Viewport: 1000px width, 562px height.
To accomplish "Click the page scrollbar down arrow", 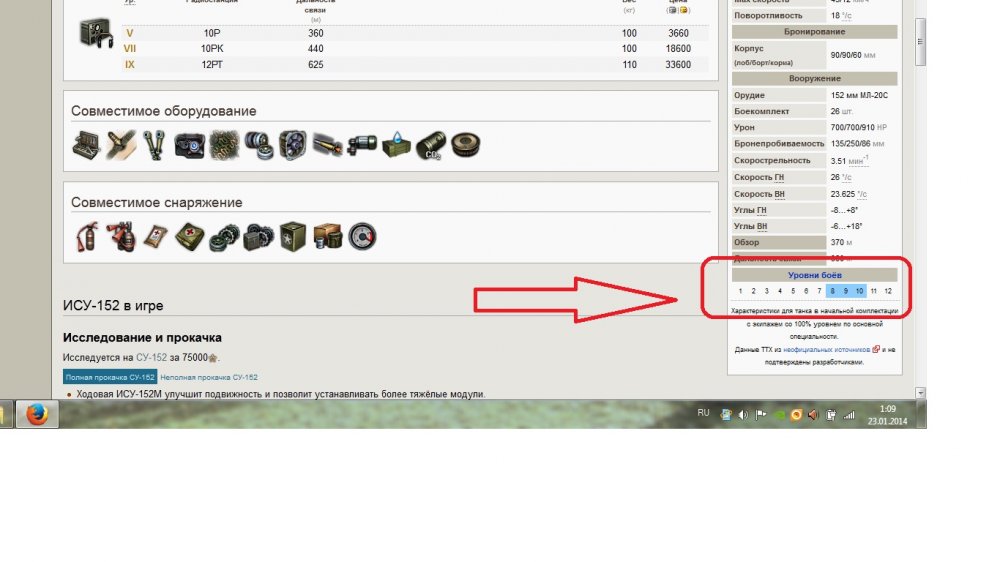I will (920, 393).
